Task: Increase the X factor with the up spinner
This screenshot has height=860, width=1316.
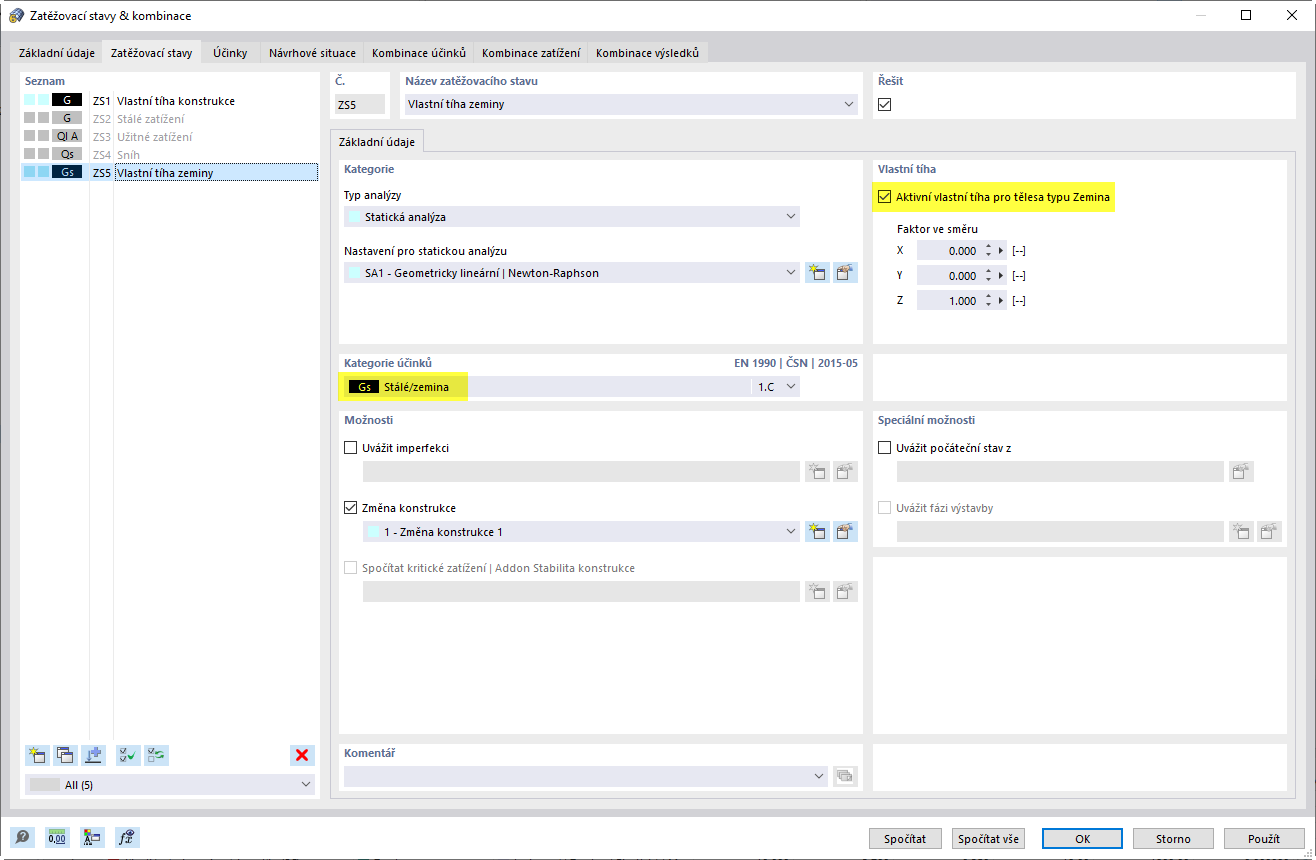Action: click(989, 247)
